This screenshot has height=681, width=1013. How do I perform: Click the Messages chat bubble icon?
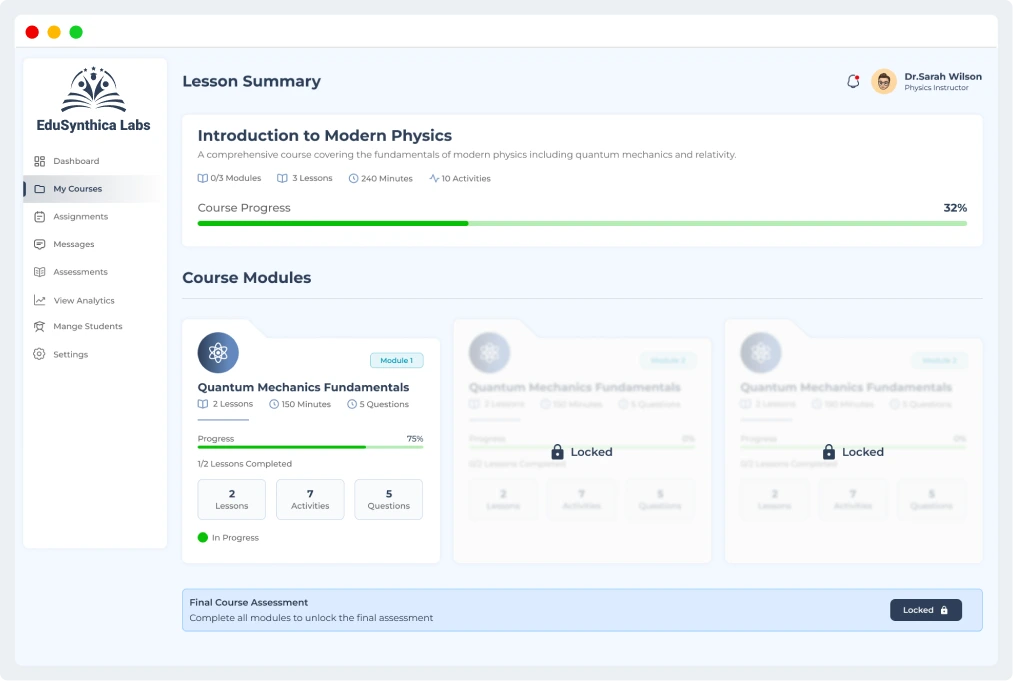(x=40, y=244)
